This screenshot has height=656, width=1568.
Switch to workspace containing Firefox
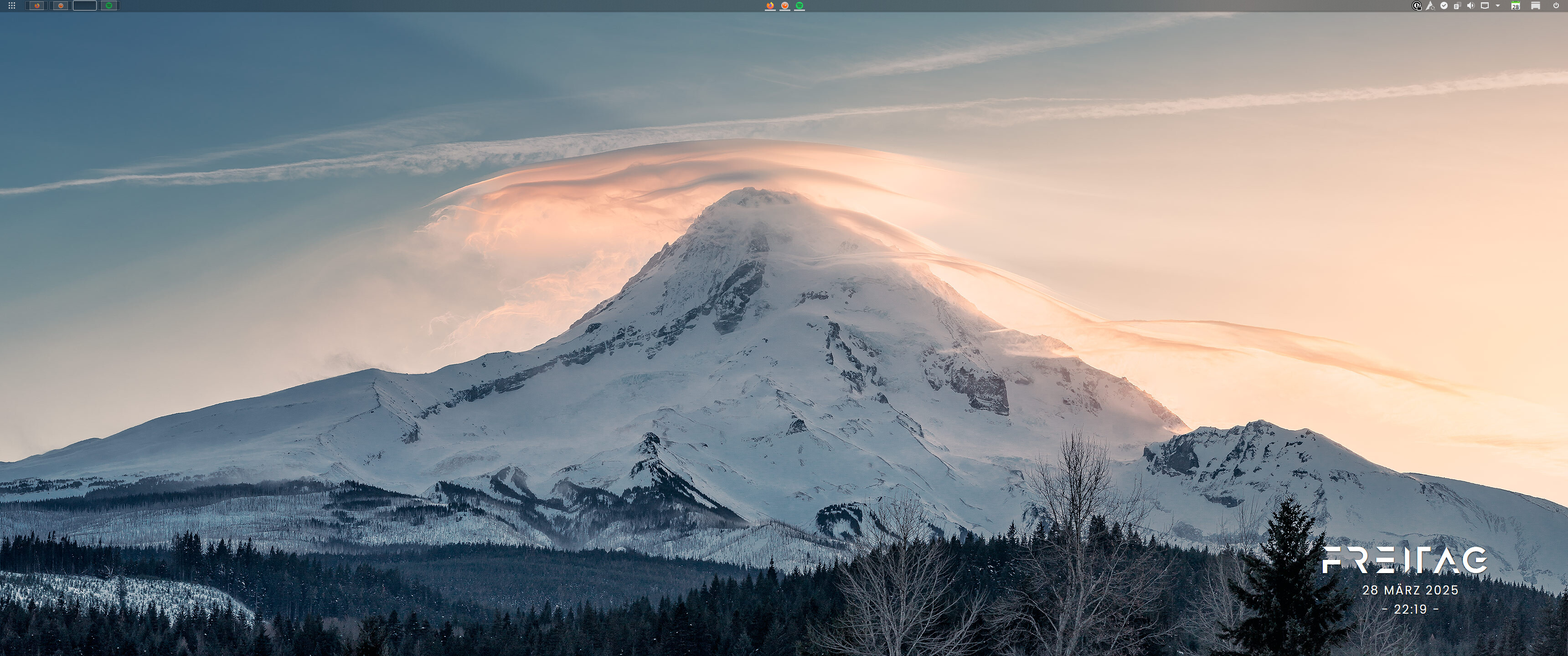coord(36,5)
